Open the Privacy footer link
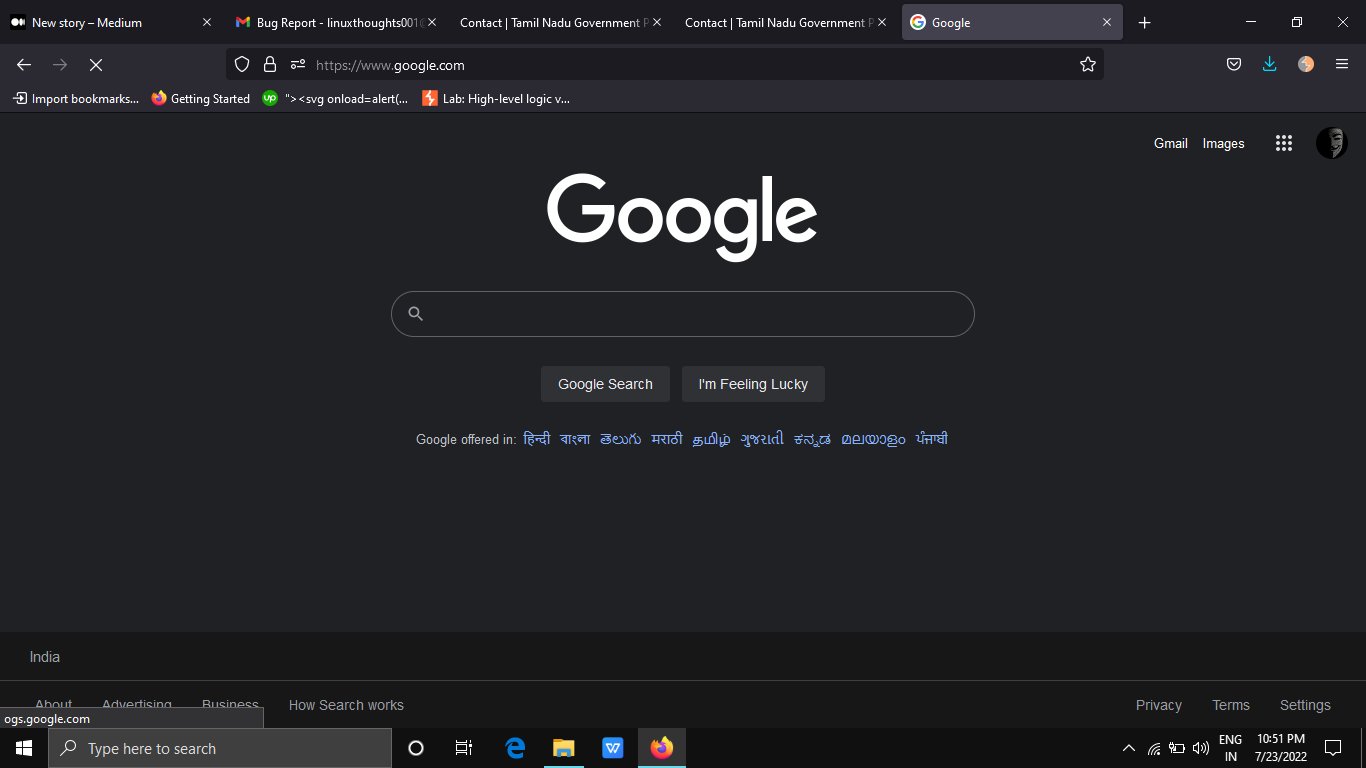This screenshot has height=768, width=1366. (1159, 705)
